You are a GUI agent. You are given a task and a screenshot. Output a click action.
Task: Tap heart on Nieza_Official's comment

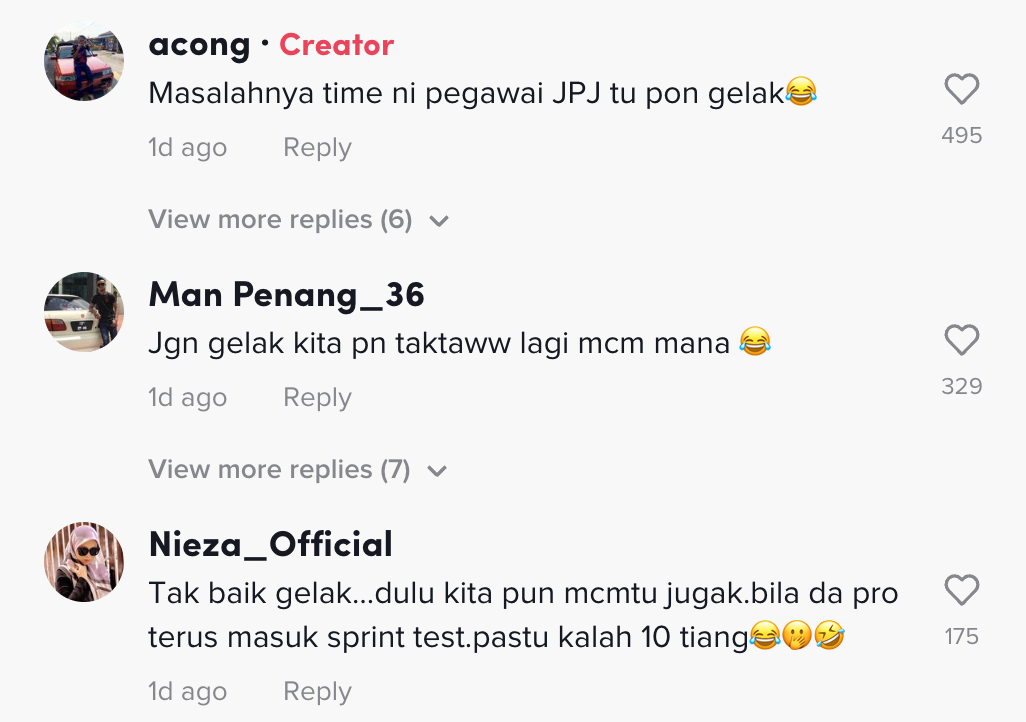[x=961, y=591]
